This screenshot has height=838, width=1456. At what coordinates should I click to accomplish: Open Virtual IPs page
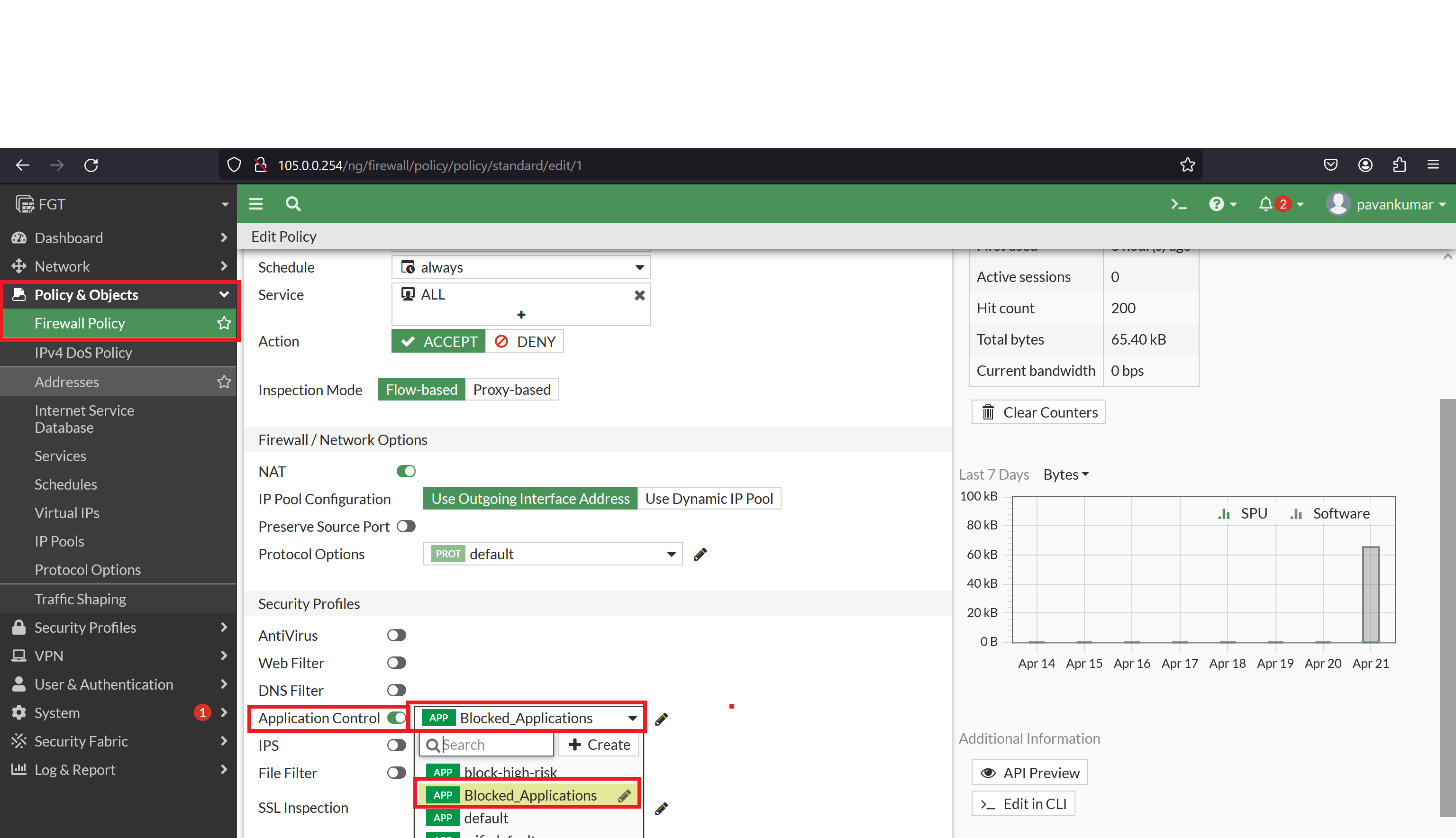click(x=67, y=513)
